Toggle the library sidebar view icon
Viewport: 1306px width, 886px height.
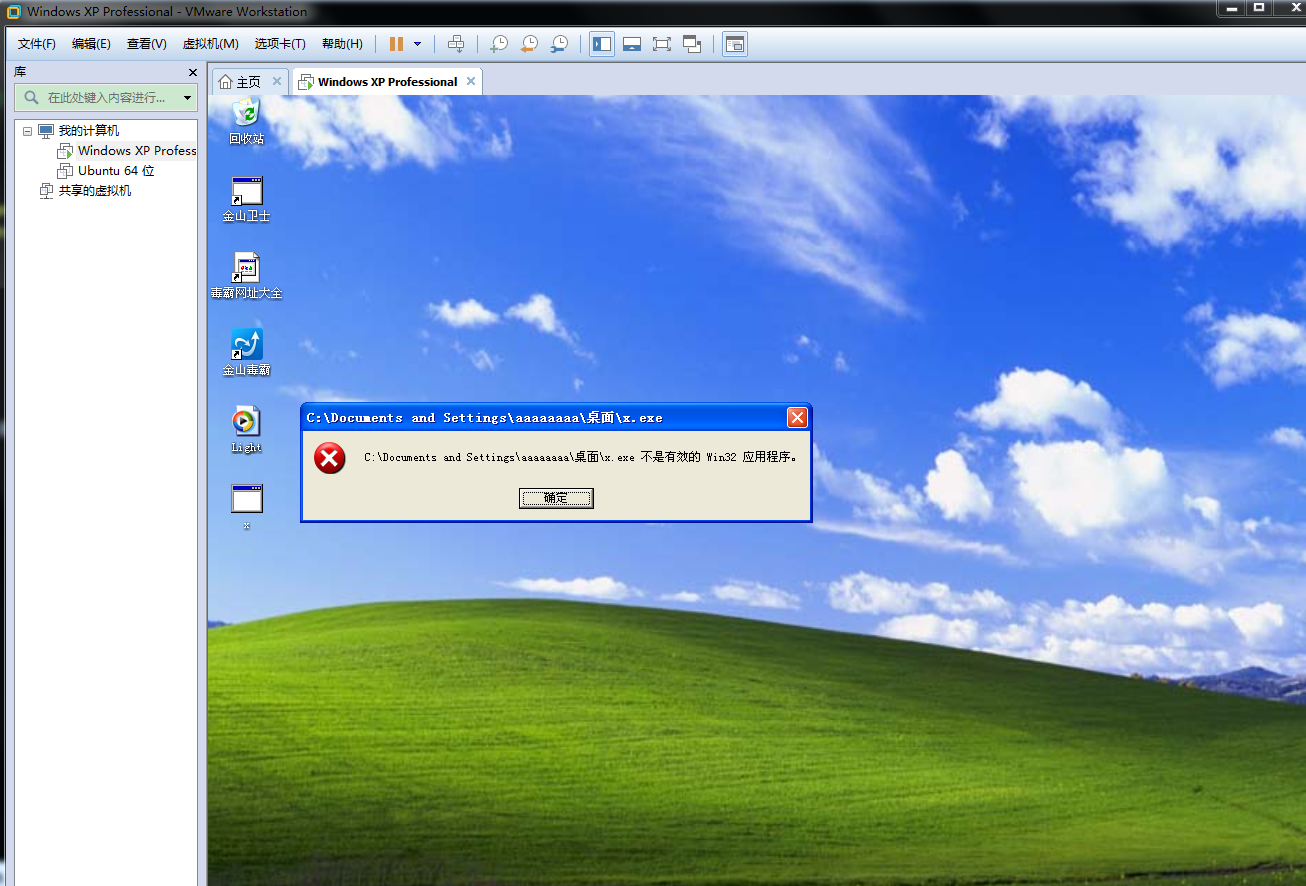pyautogui.click(x=602, y=44)
